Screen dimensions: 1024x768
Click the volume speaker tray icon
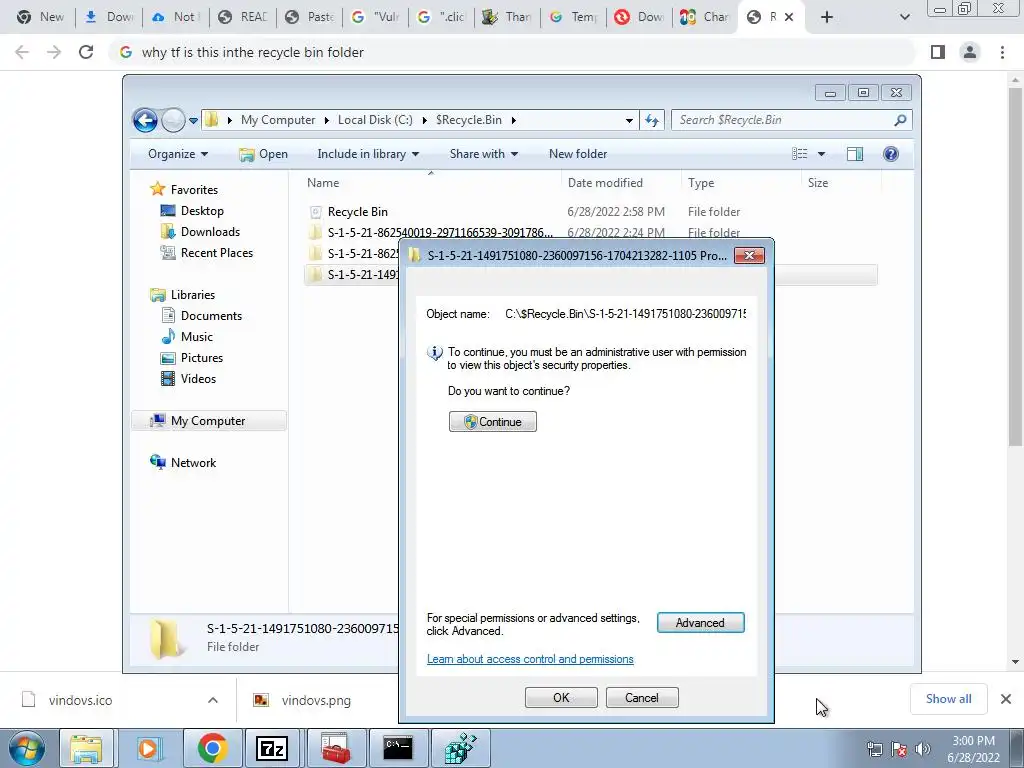pos(922,749)
